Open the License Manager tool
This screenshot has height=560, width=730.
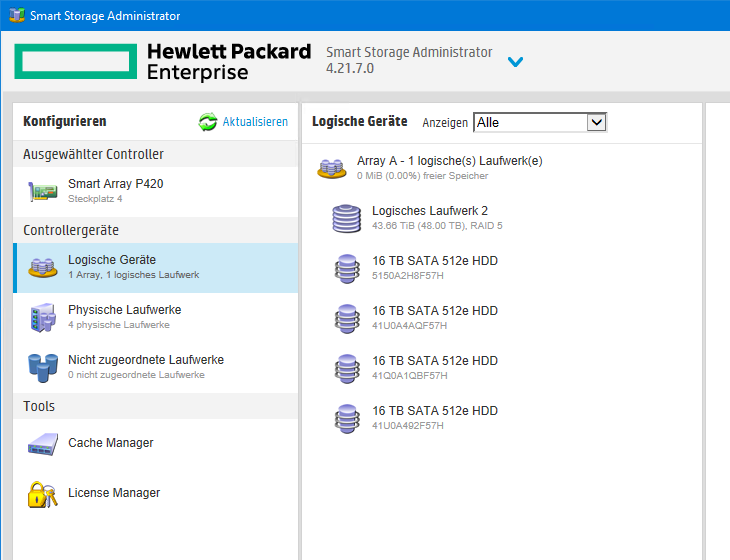click(155, 493)
